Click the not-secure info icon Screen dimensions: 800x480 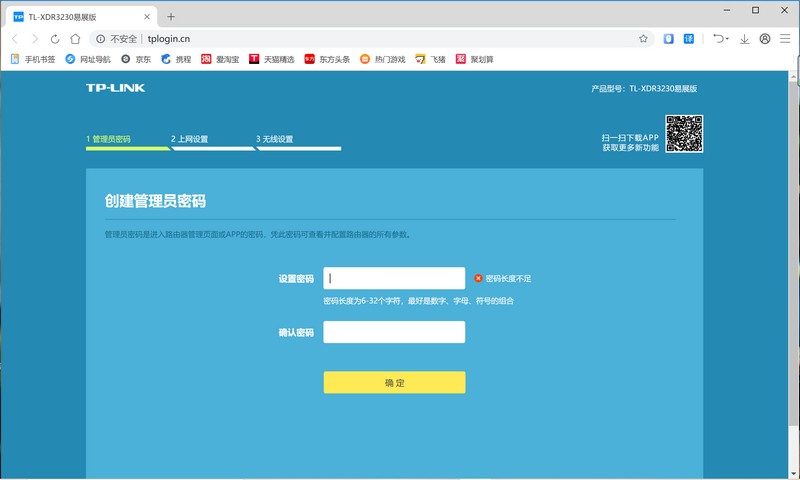(101, 39)
